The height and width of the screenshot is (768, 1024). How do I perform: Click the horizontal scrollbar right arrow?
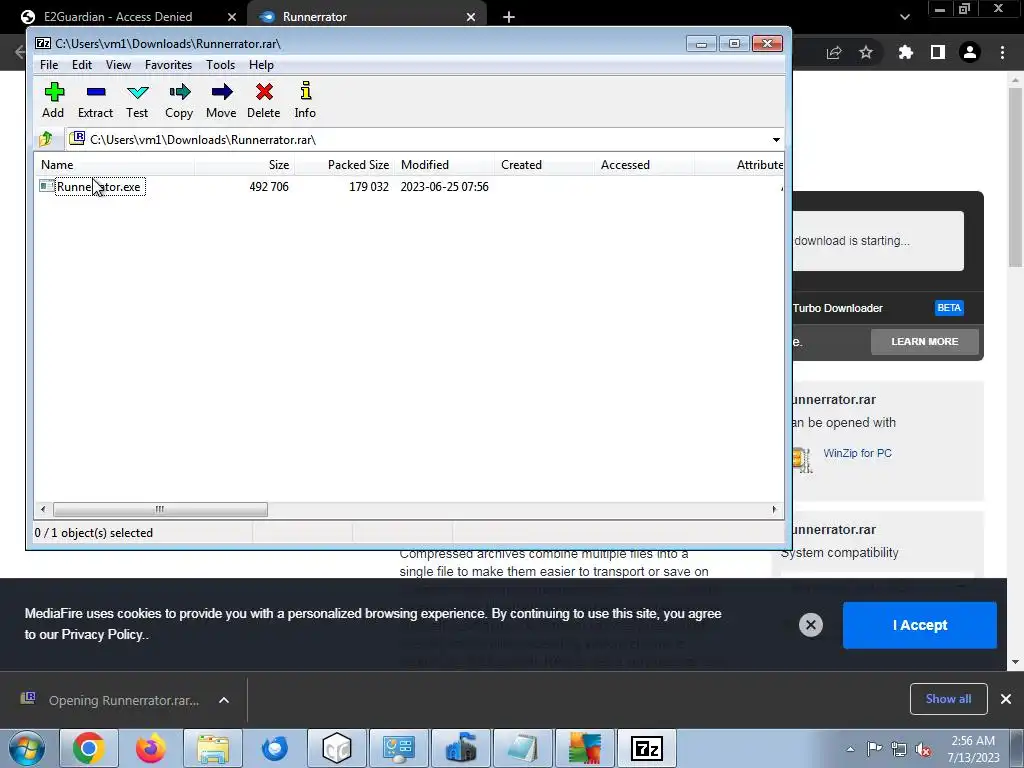[x=775, y=509]
